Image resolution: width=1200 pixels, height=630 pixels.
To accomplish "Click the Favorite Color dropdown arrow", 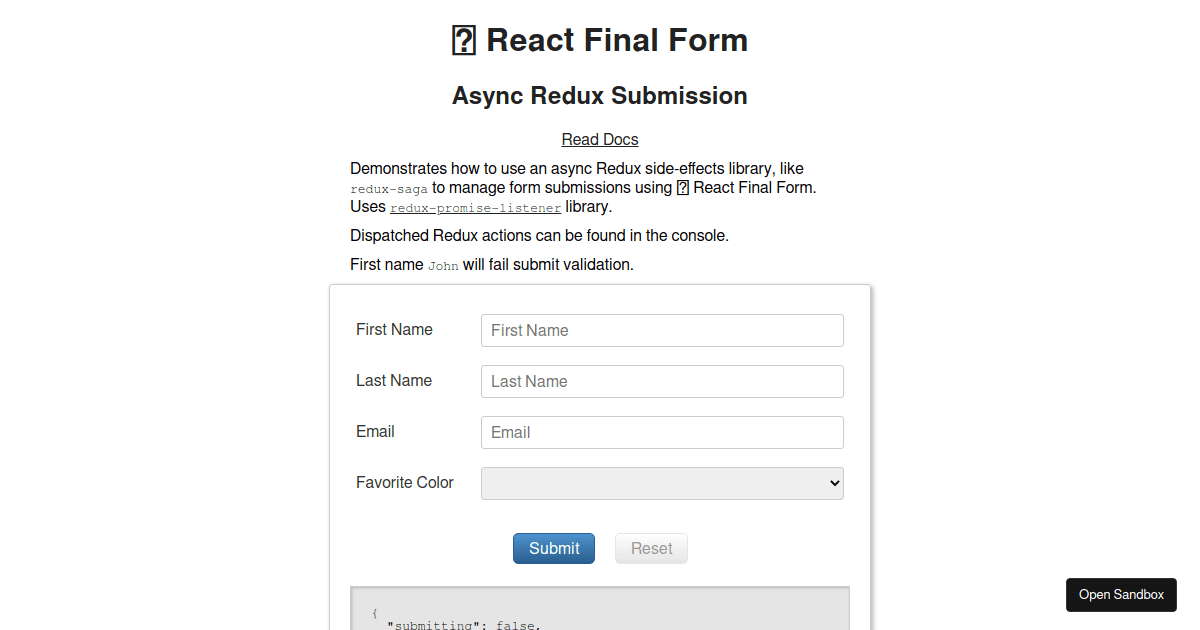I will pos(835,483).
